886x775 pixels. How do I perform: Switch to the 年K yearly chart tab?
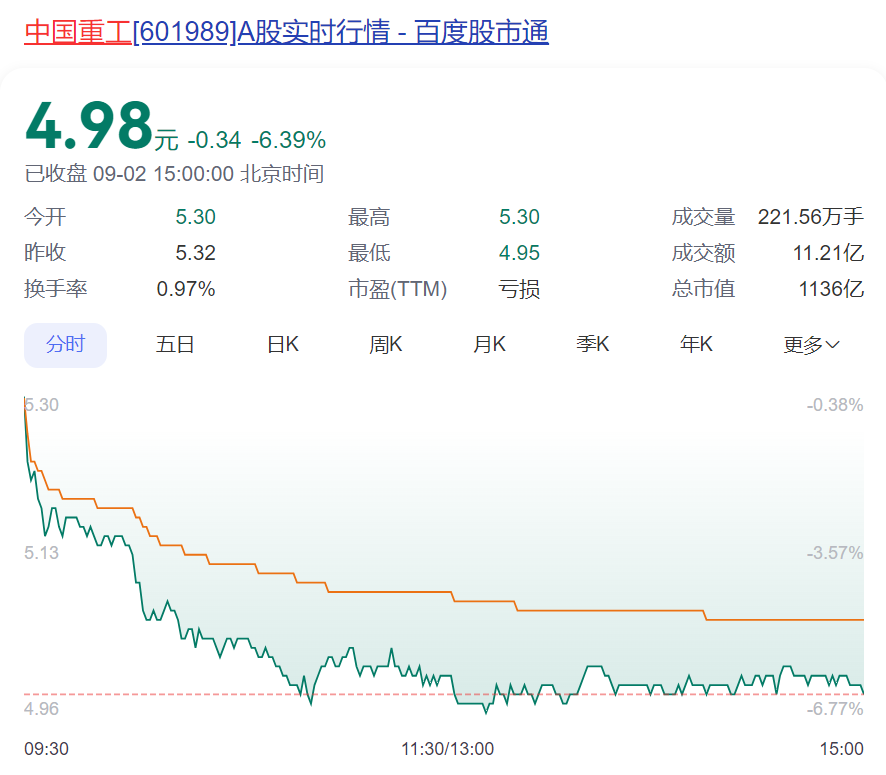[696, 343]
